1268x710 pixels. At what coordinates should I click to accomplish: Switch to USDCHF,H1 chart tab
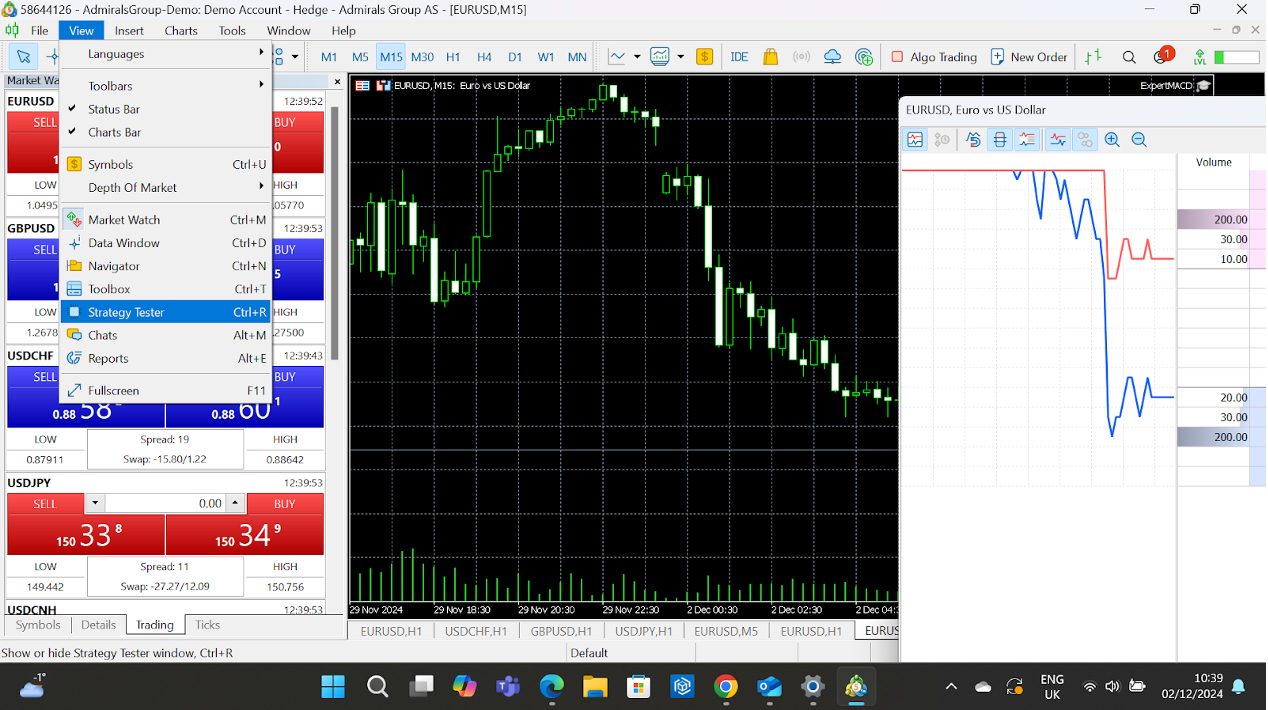tap(476, 631)
